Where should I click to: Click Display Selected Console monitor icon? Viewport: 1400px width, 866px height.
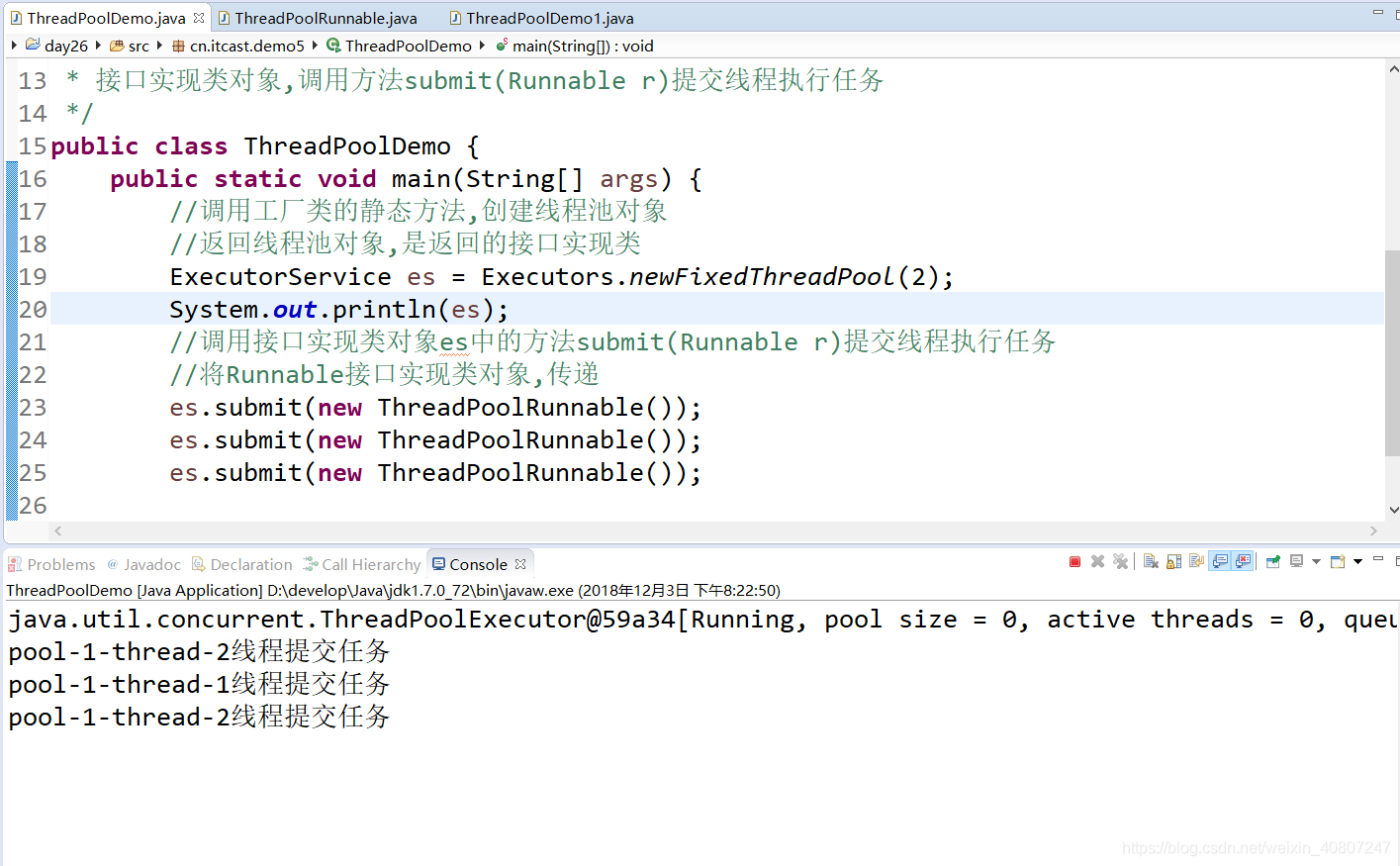(1296, 561)
